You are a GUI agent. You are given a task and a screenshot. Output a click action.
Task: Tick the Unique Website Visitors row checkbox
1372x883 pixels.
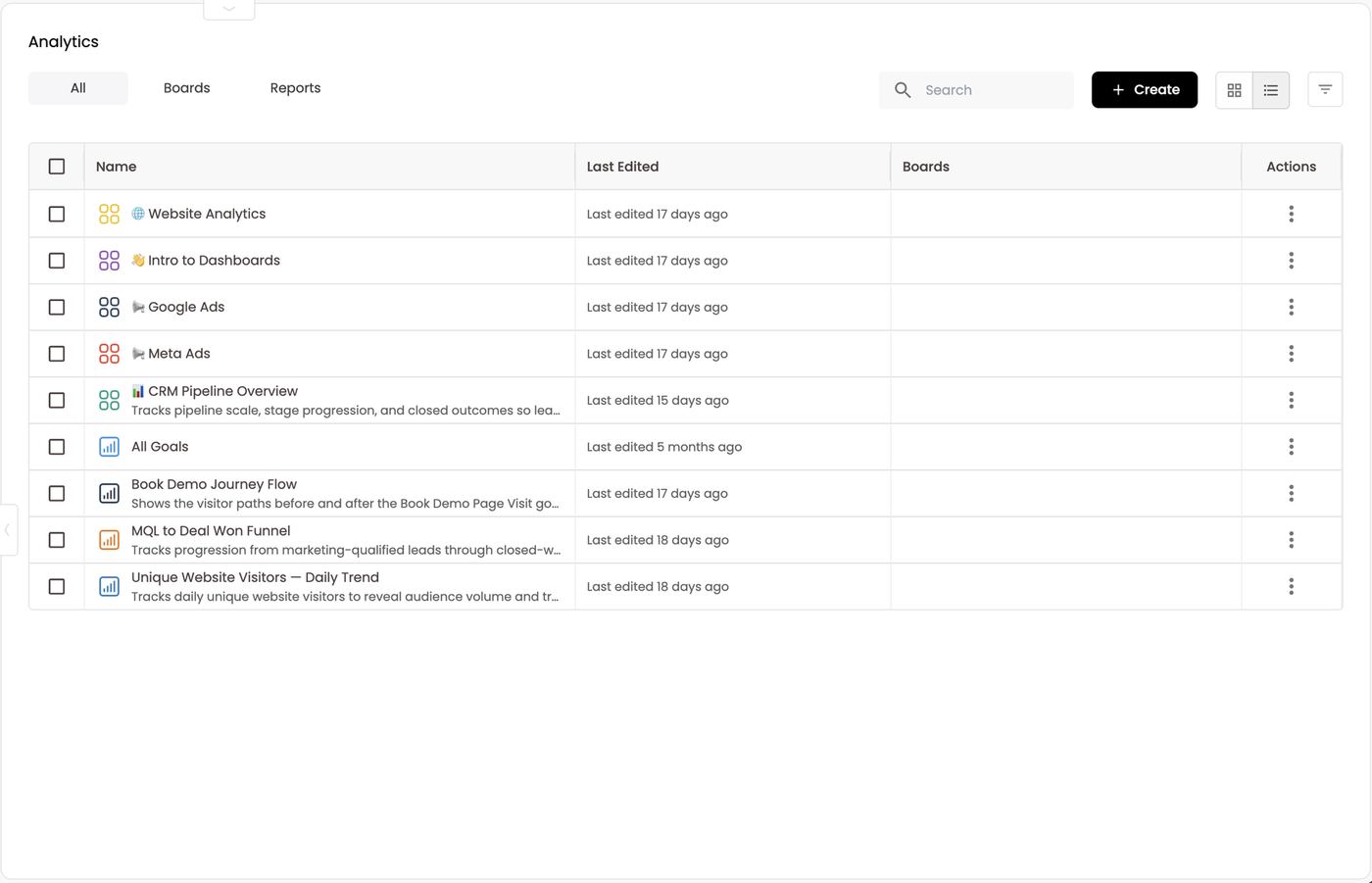[x=57, y=586]
